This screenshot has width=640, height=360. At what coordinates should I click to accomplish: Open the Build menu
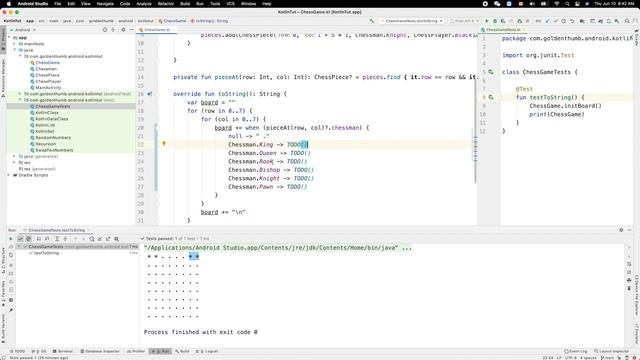(x=185, y=4)
